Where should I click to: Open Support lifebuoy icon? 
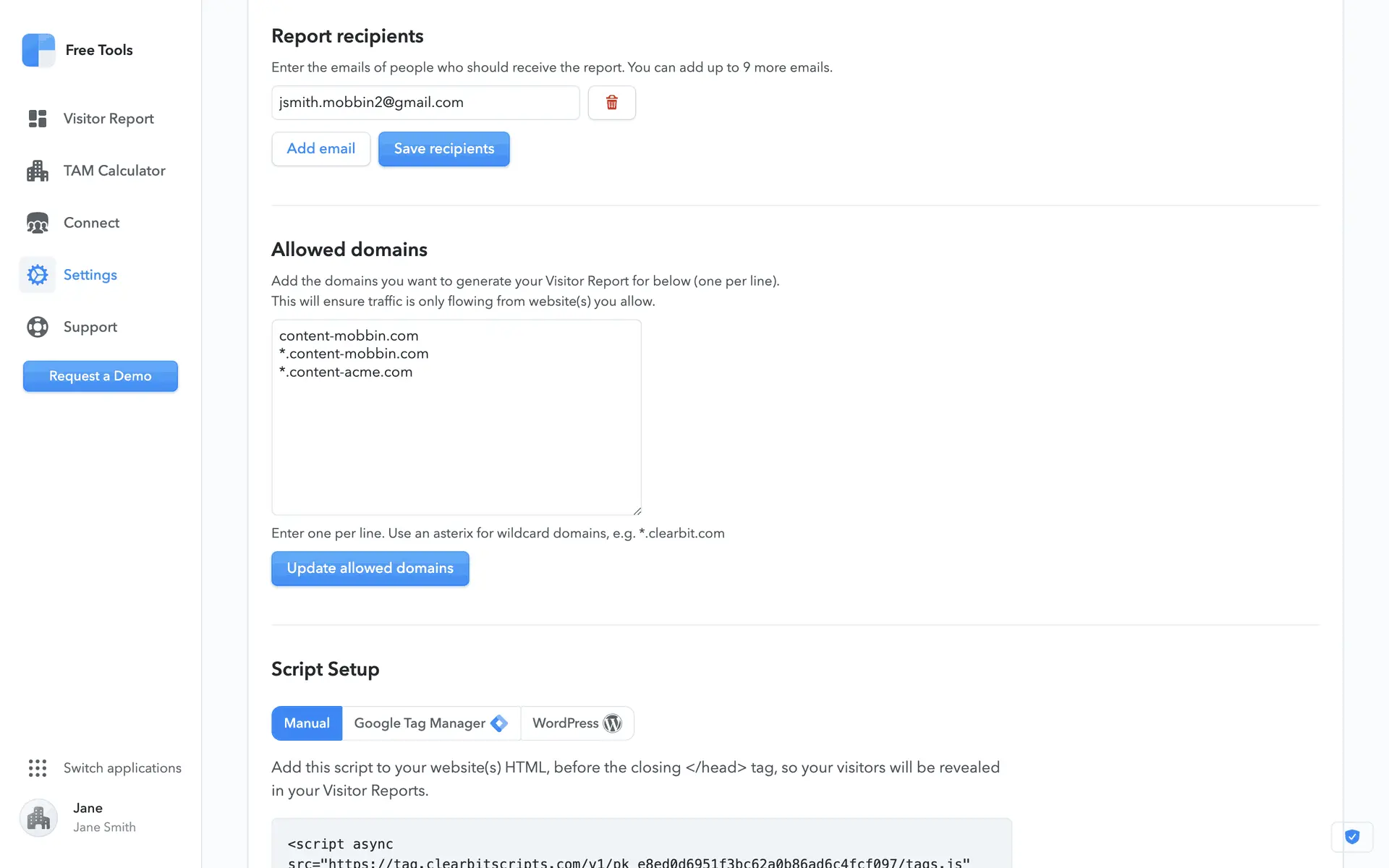38,327
